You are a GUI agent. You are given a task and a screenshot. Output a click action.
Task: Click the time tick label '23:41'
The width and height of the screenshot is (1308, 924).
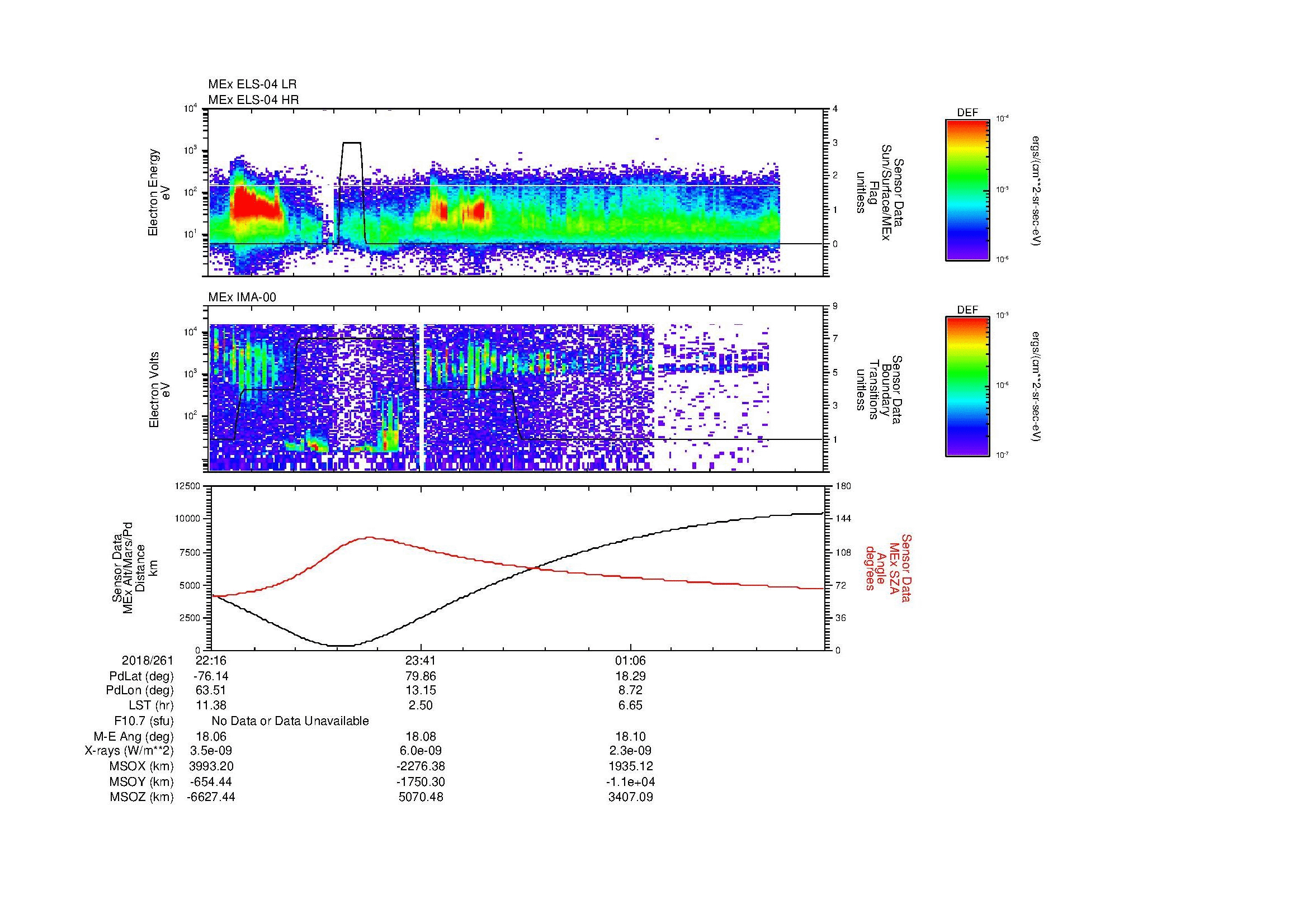[x=421, y=661]
